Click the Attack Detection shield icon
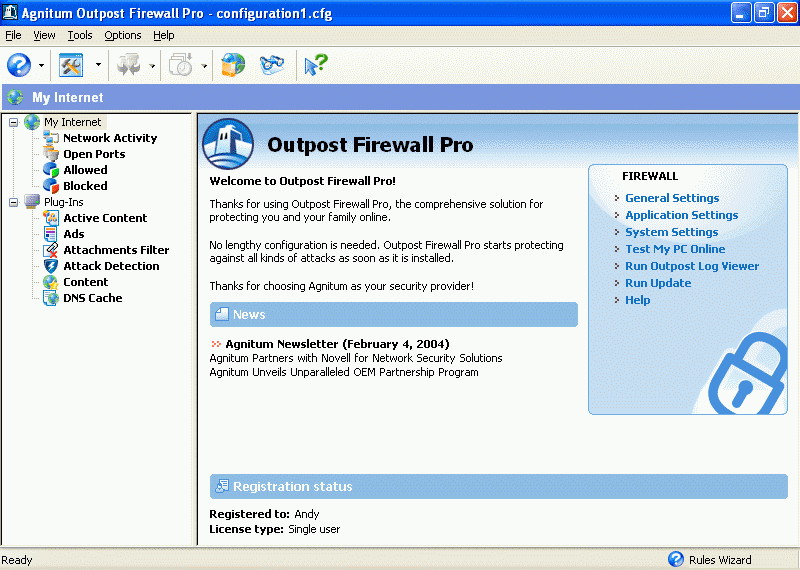 (x=51, y=266)
